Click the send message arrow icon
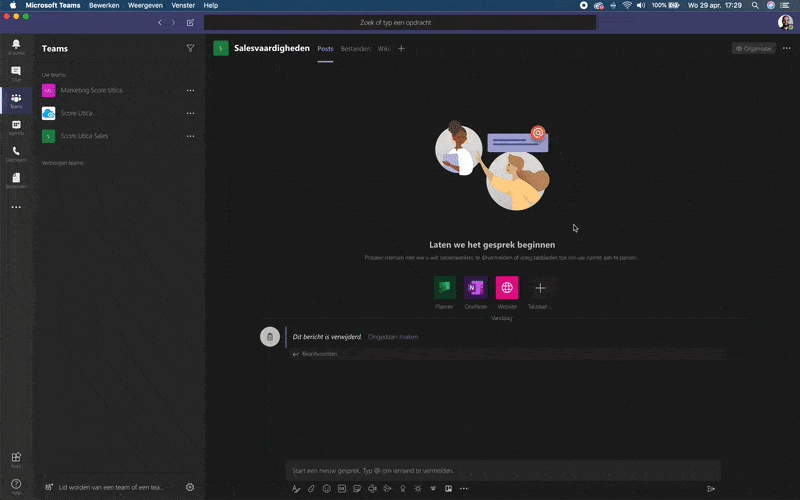This screenshot has width=800, height=500. click(711, 489)
